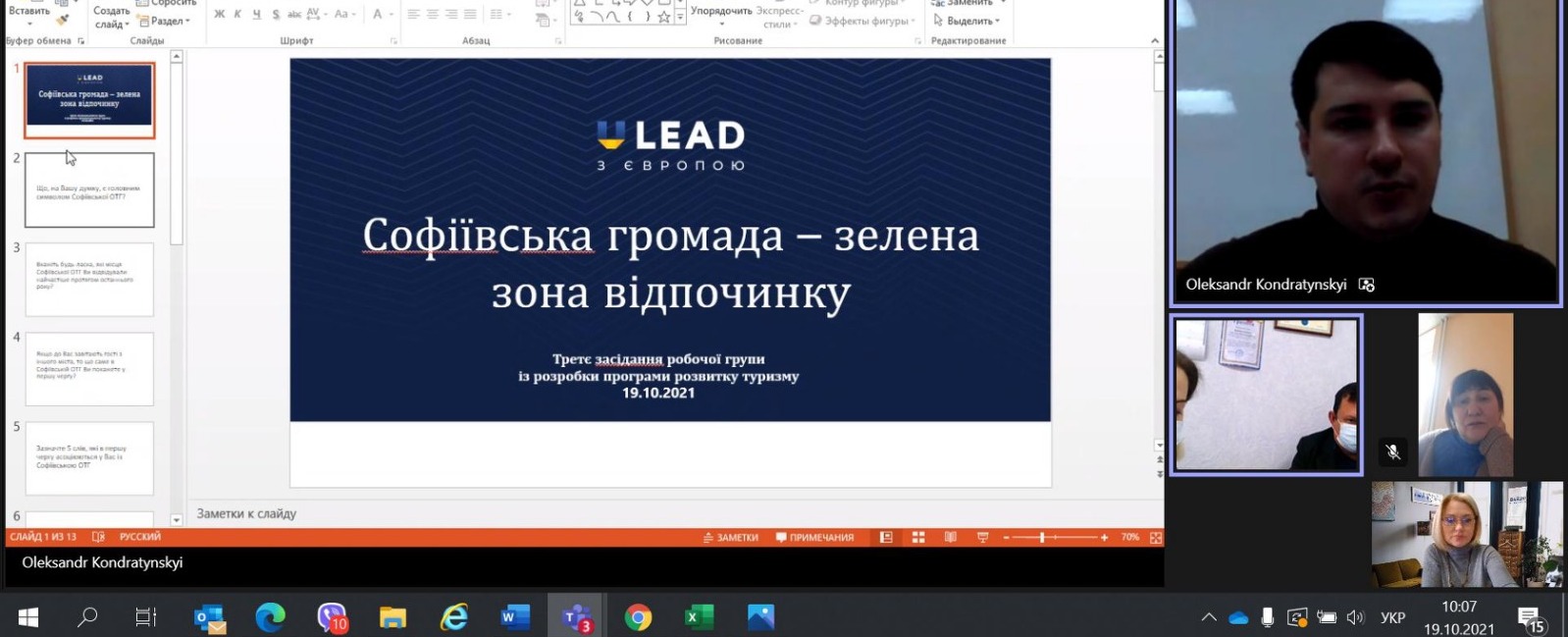The width and height of the screenshot is (1568, 637).
Task: Click Упорядочить in the drawing group
Action: (721, 12)
